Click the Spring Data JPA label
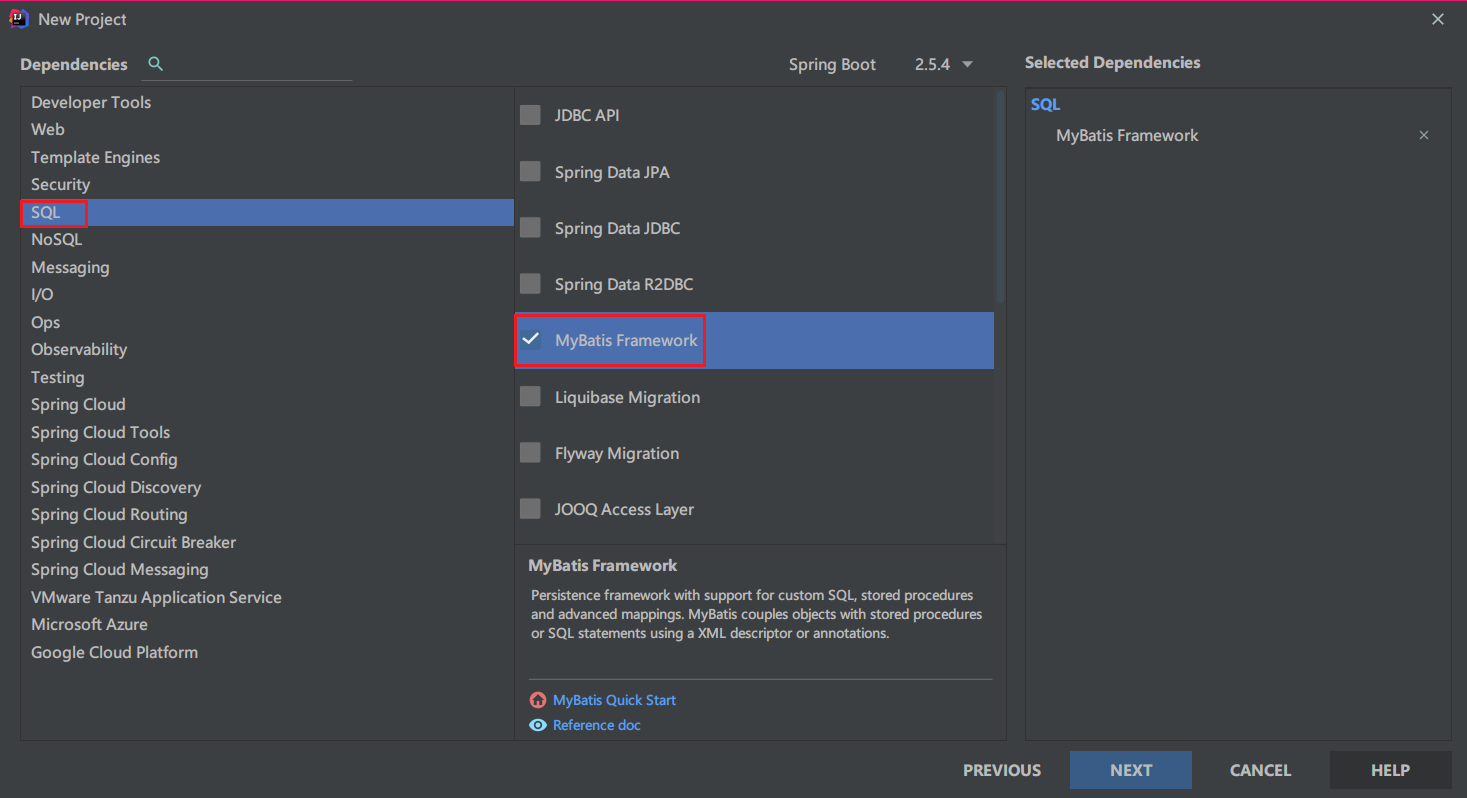This screenshot has width=1467, height=798. [x=612, y=172]
